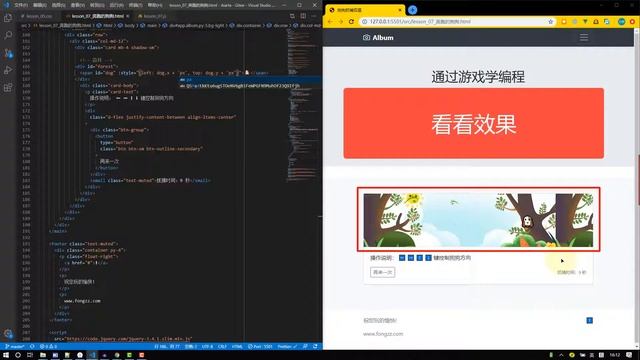Show hidden system tray icons
The width and height of the screenshot is (640, 360).
[x=561, y=355]
